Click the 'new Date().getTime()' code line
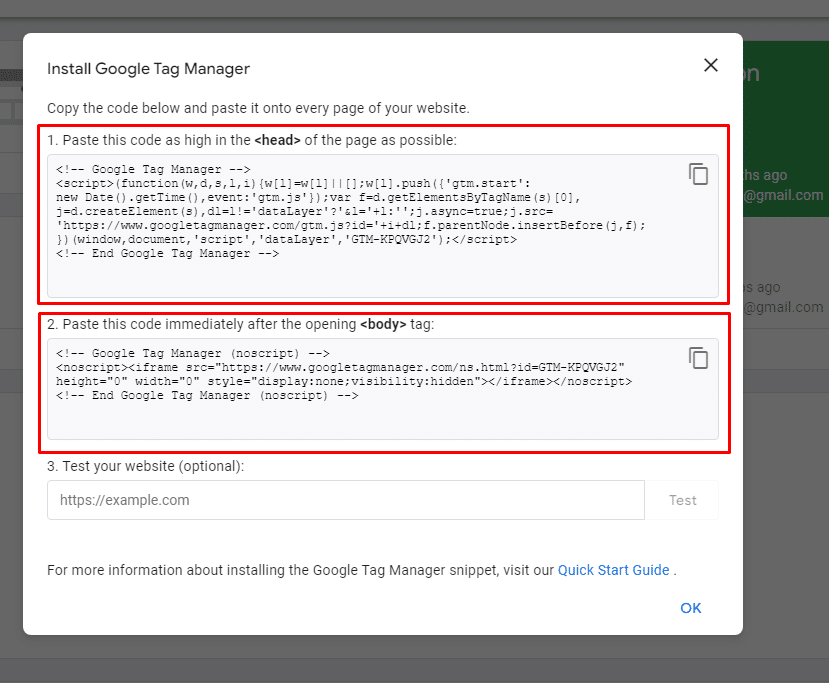Viewport: 829px width, 683px height. (x=318, y=197)
